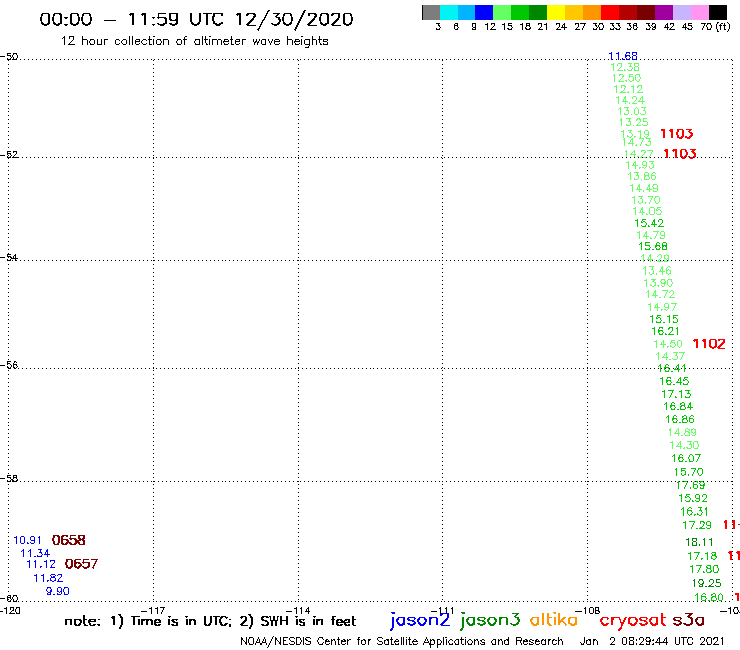The height and width of the screenshot is (650, 740).
Task: Select the 16.21 wave height reading
Action: [x=665, y=331]
